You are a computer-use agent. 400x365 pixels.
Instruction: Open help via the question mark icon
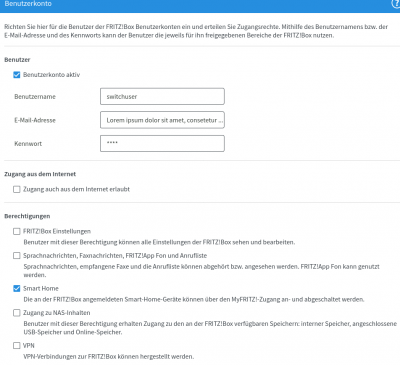[396, 3]
